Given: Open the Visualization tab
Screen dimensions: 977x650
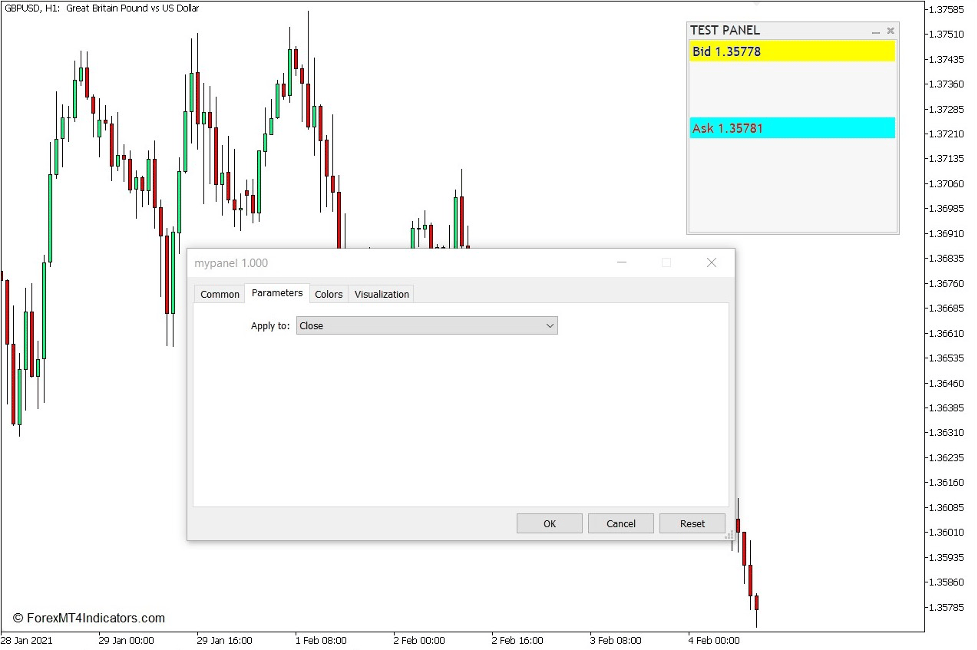Looking at the screenshot, I should [382, 293].
